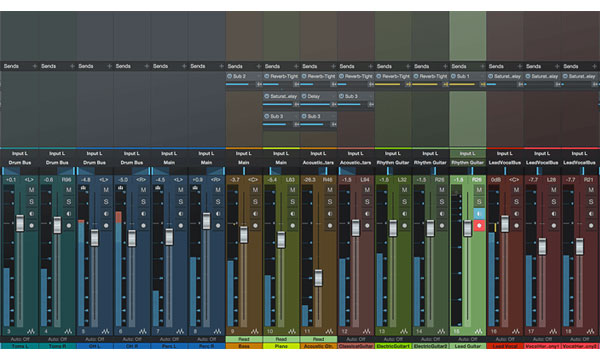The width and height of the screenshot is (600, 360).
Task: Mute the Bass channel
Action: tap(255, 190)
